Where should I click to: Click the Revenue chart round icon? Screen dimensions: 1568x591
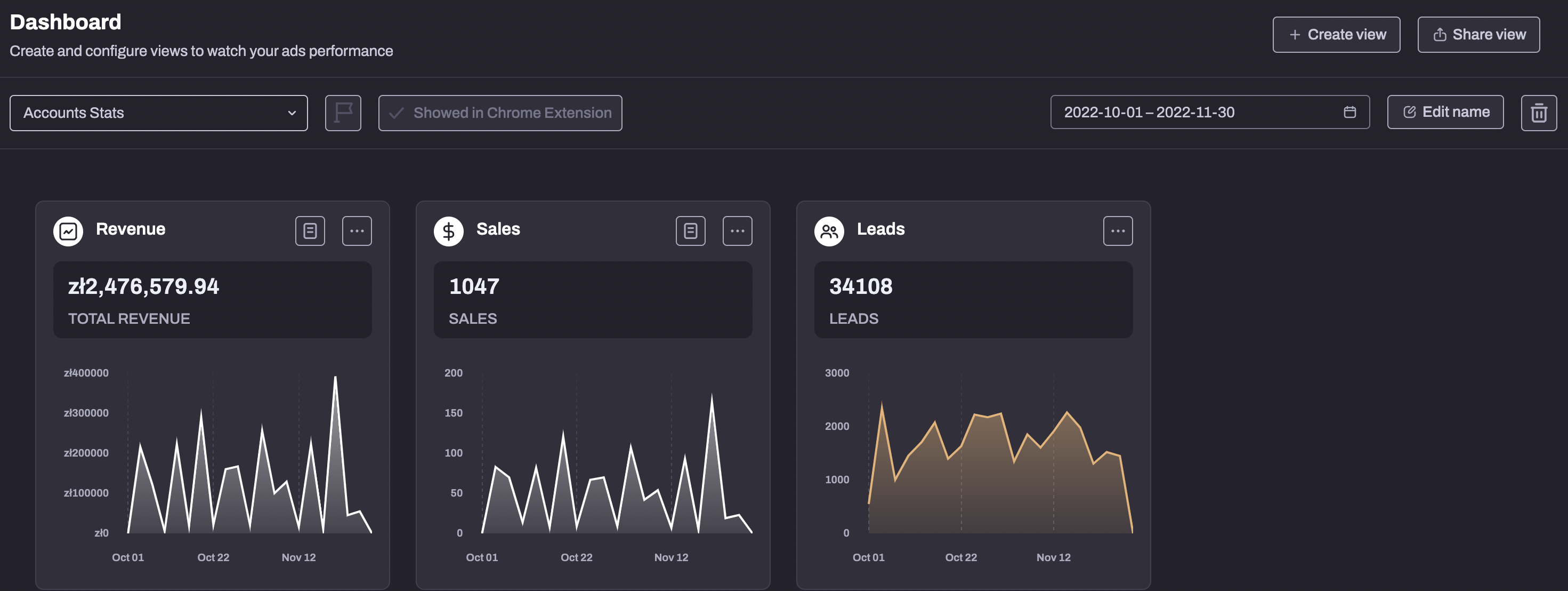pyautogui.click(x=68, y=231)
